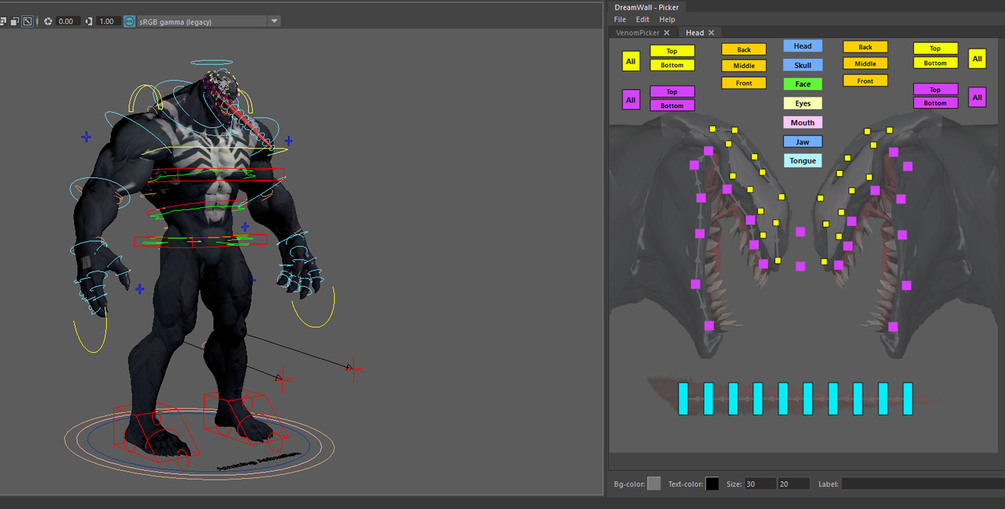Viewport: 1005px width, 509px height.
Task: Select the light blue halo control above the head
Action: click(212, 63)
